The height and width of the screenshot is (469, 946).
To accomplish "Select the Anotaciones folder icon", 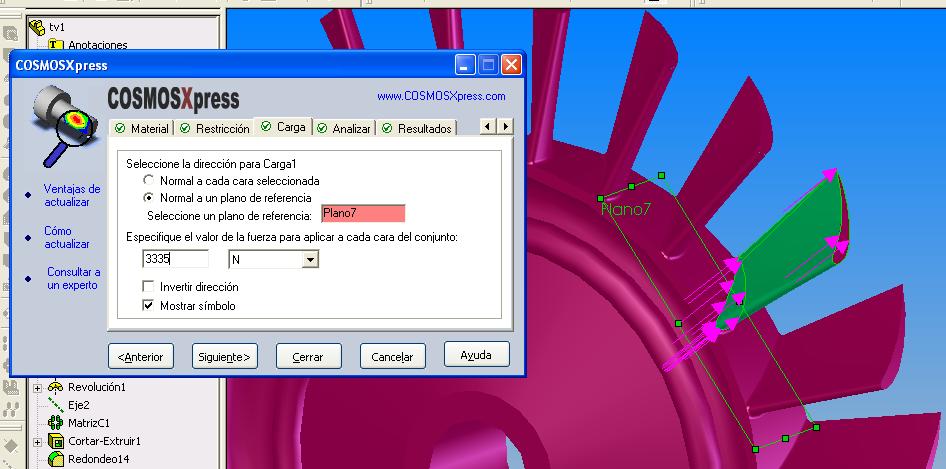I will (56, 45).
